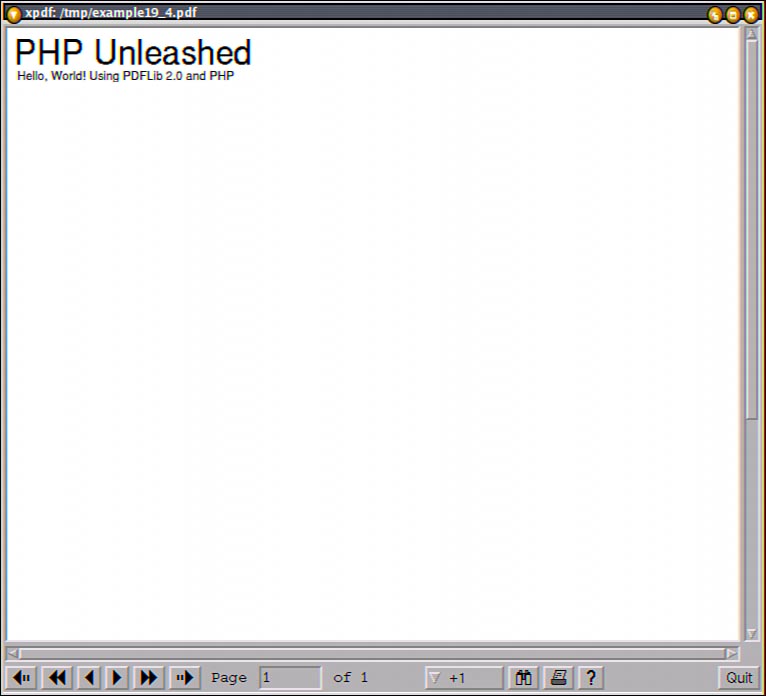Click the vertical scrollbar up arrow
Screen dimensions: 766x696
coord(751,35)
